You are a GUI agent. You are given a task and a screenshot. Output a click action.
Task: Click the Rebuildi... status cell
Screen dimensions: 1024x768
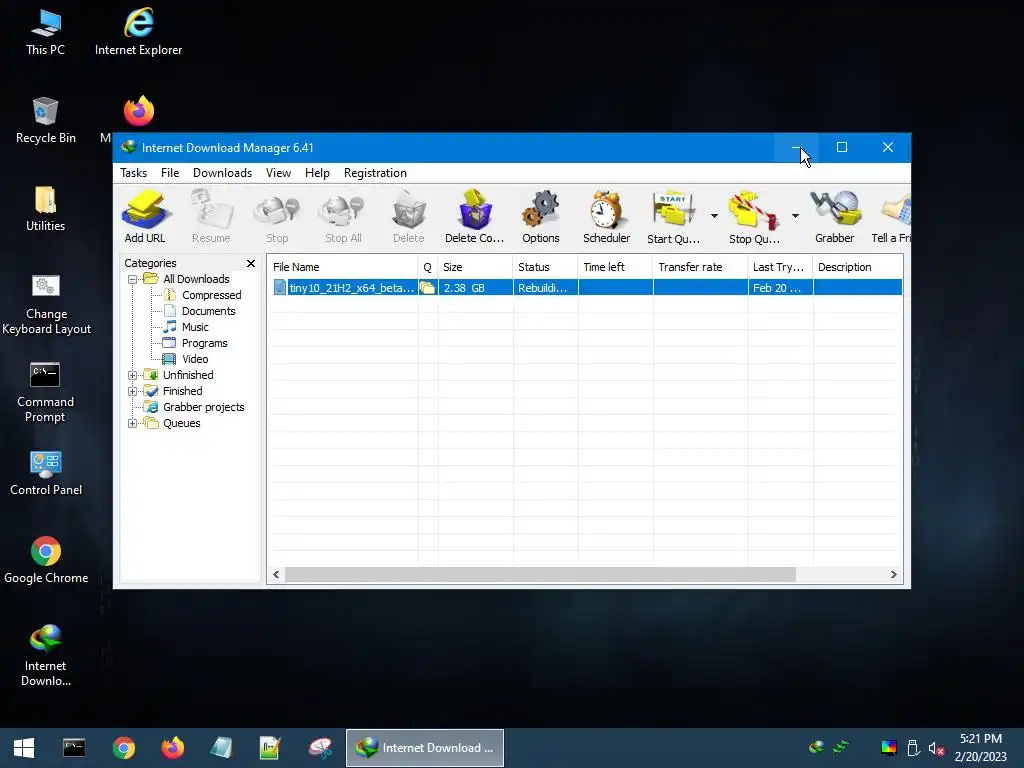click(x=545, y=288)
